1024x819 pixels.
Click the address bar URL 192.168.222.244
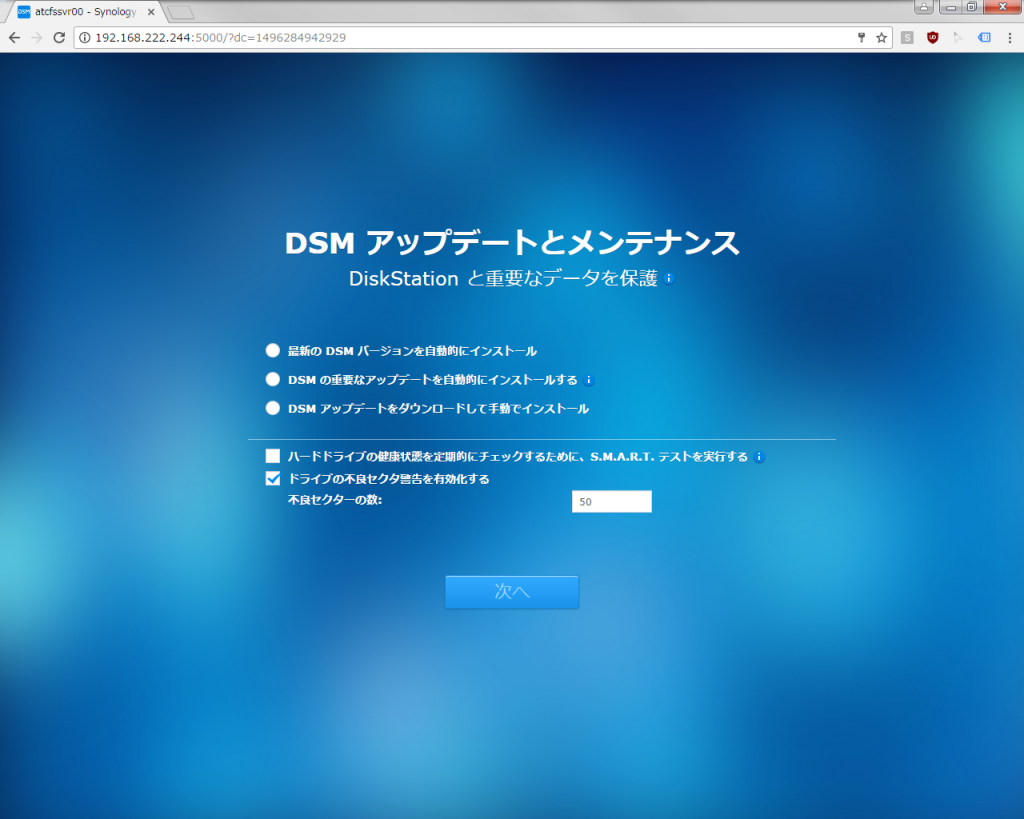(220, 38)
